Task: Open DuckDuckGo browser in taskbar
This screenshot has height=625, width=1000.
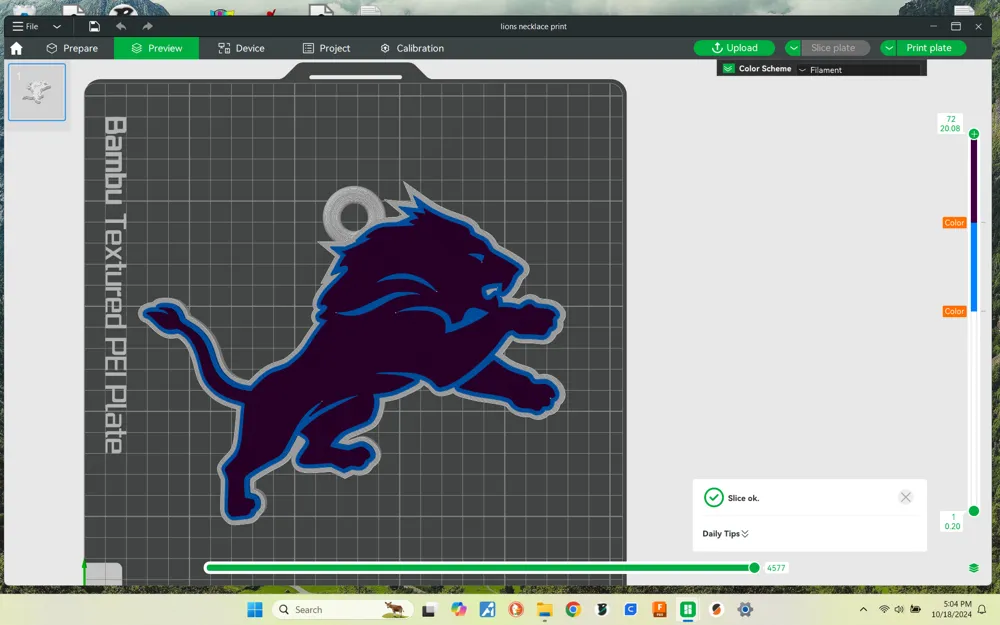Action: pos(516,610)
